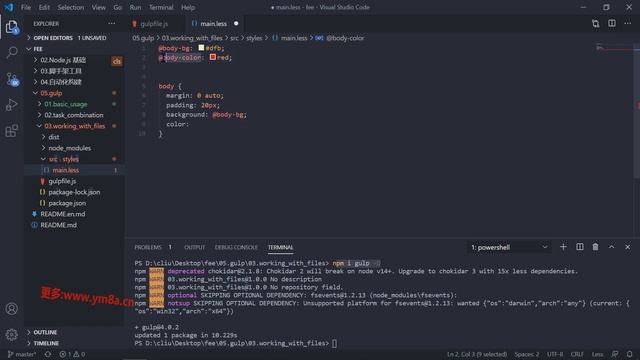Viewport: 640px width, 360px height.
Task: Open package-lock.json in the explorer
Action: pos(74,192)
